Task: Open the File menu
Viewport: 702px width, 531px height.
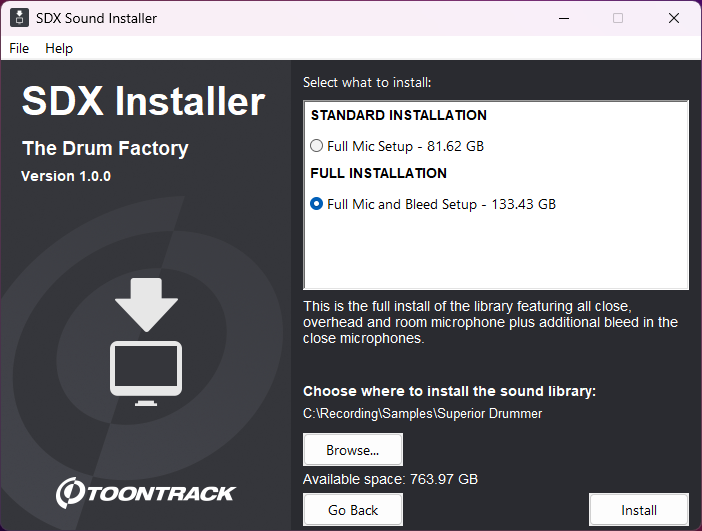Action: click(x=19, y=48)
